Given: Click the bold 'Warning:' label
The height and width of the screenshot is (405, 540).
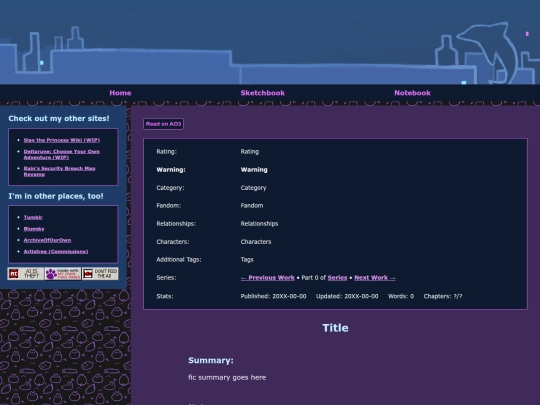Looking at the screenshot, I should (x=171, y=169).
